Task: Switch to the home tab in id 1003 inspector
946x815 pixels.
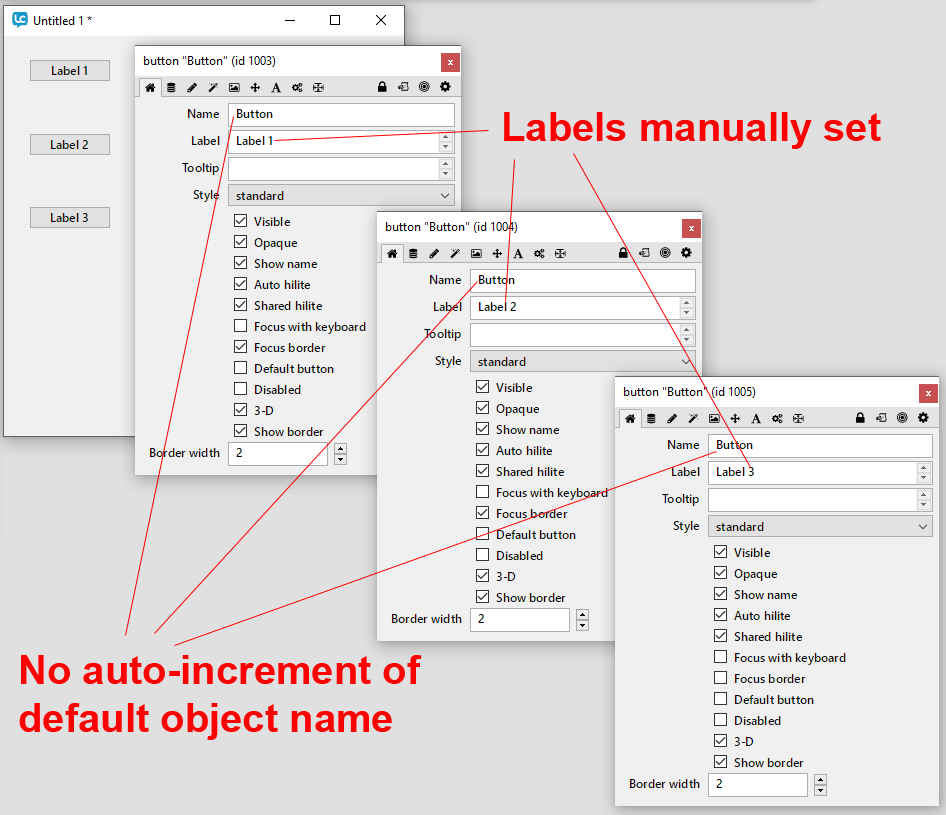Action: 150,88
